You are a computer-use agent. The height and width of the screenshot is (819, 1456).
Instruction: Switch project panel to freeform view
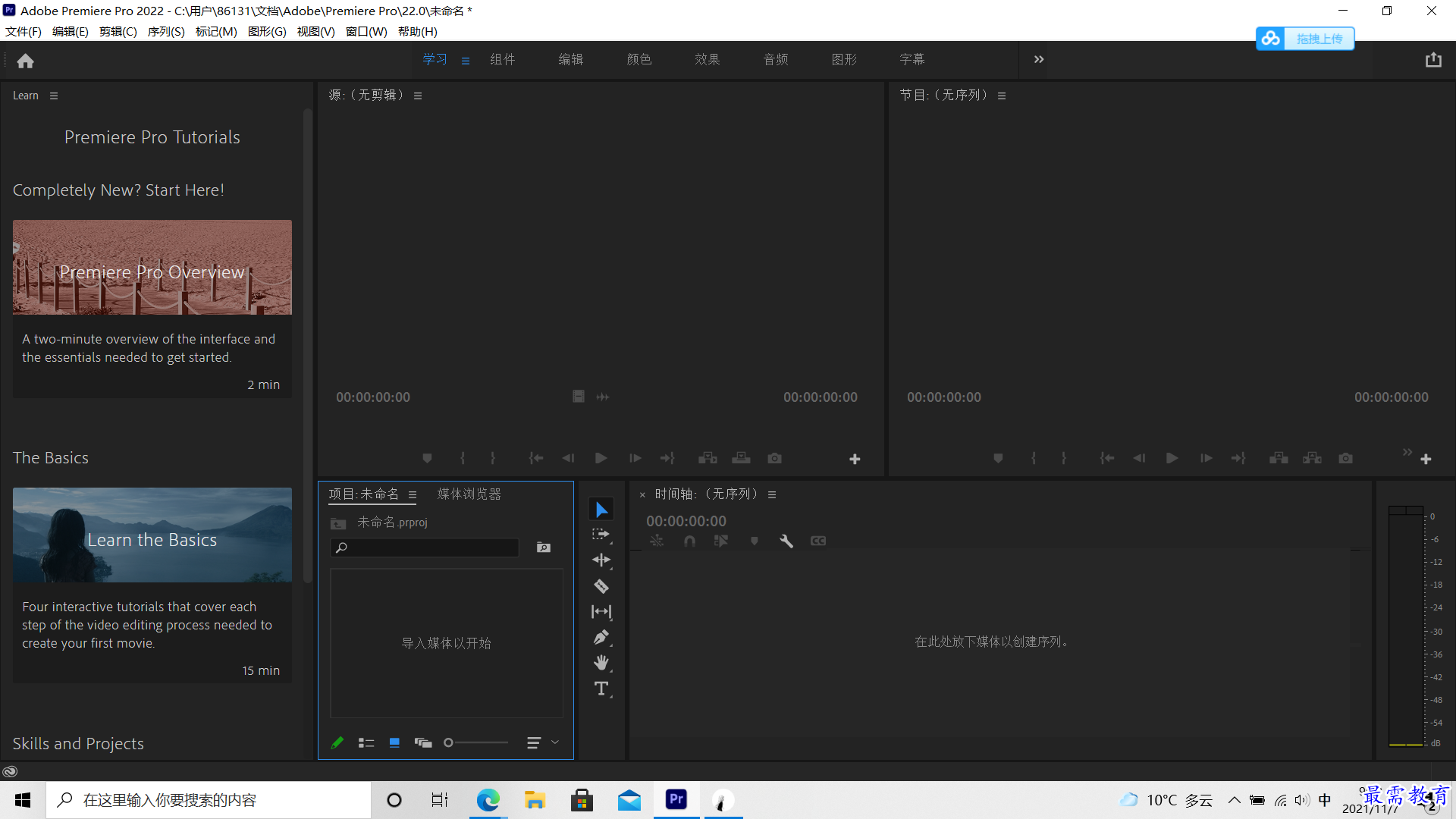tap(423, 742)
